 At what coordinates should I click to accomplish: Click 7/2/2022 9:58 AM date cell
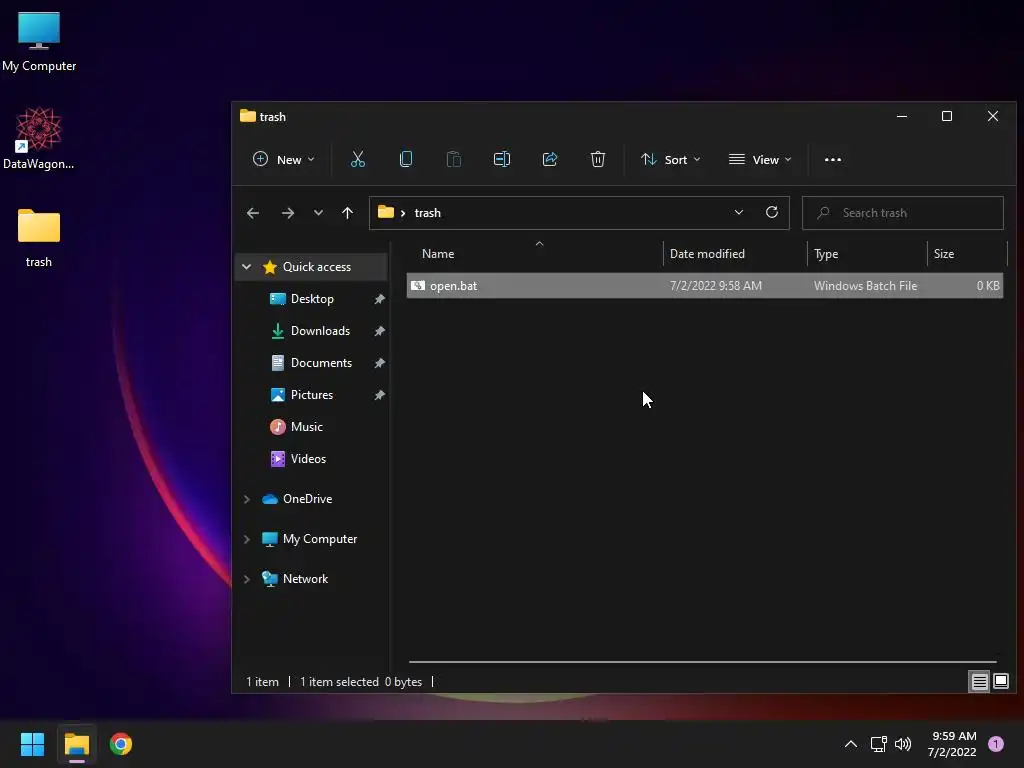point(716,285)
